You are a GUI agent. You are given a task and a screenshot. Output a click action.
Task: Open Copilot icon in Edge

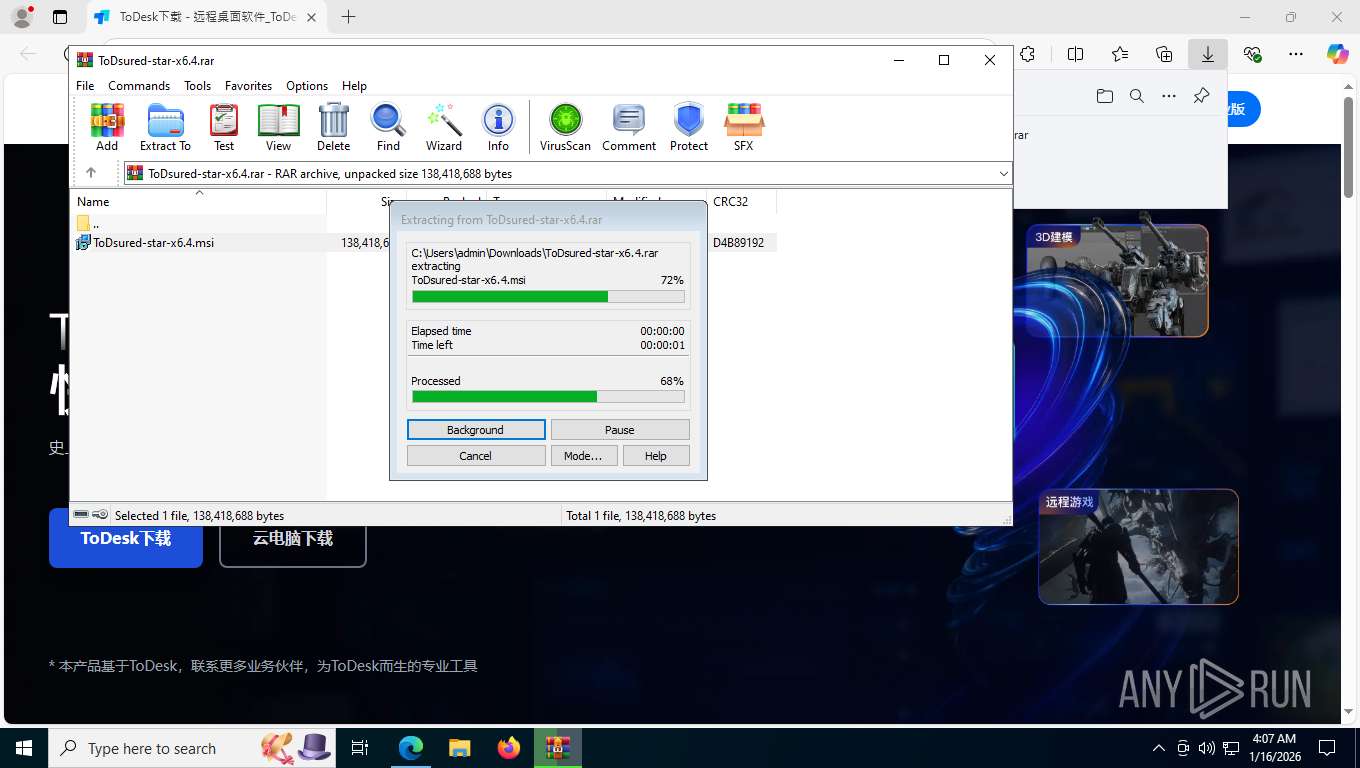[x=1338, y=54]
